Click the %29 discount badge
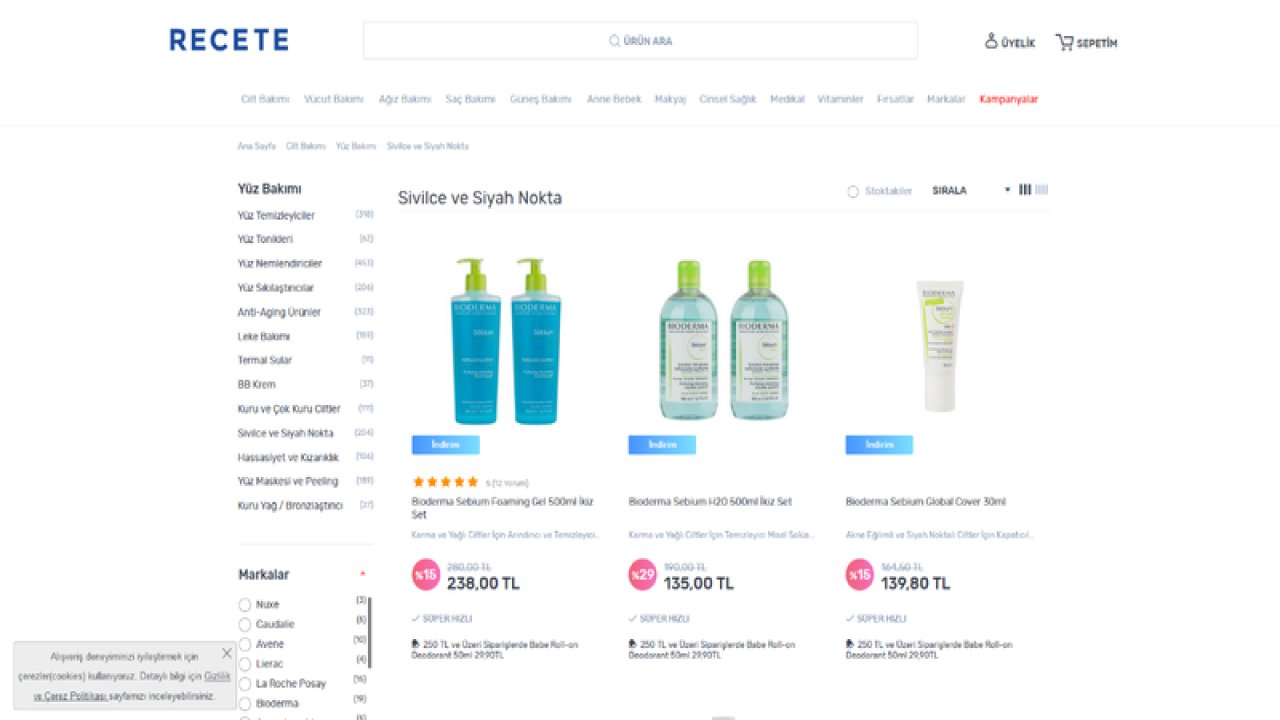 (x=642, y=574)
